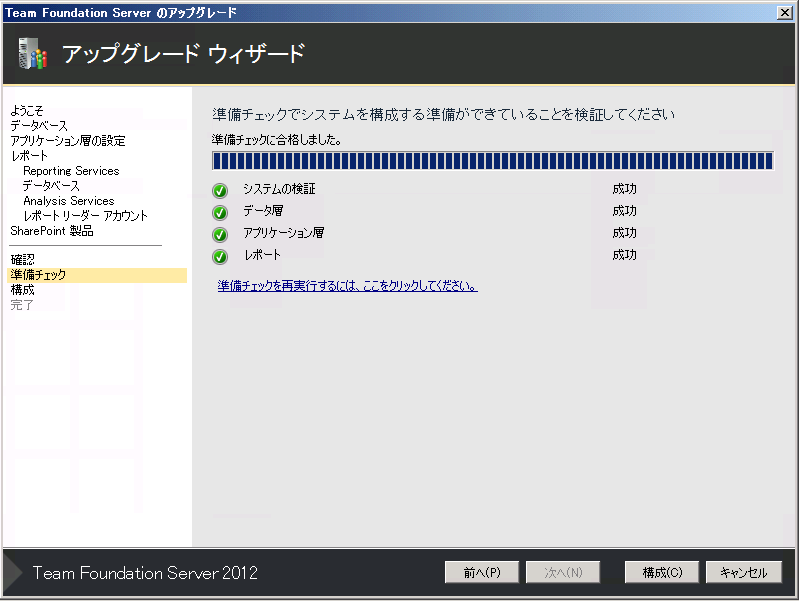This screenshot has width=799, height=601.
Task: Click the arrow icon beside Team Foundation Server 2012
Action: (13, 572)
